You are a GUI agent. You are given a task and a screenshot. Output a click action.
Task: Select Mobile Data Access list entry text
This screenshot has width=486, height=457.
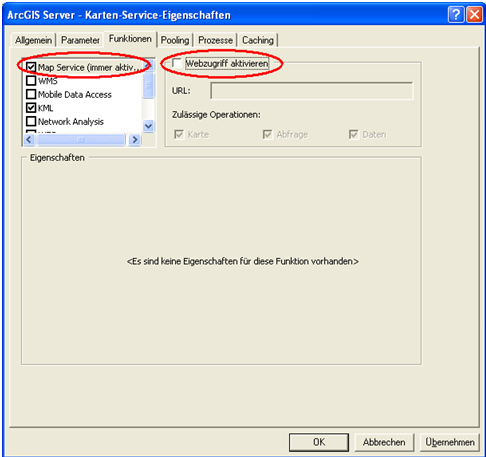(x=75, y=94)
